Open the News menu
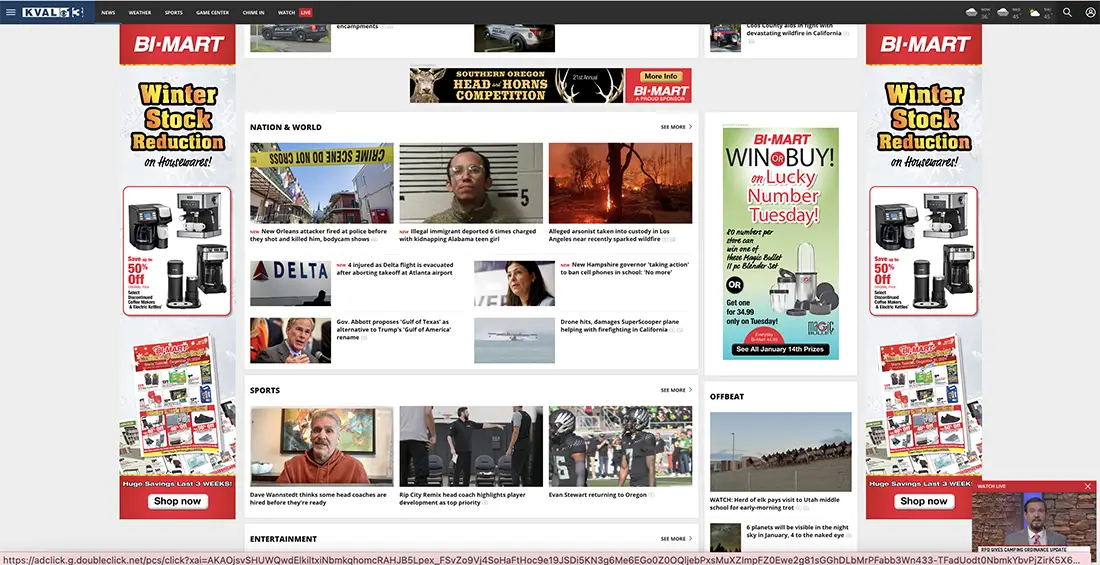Screen dimensions: 1100x565 [x=107, y=13]
